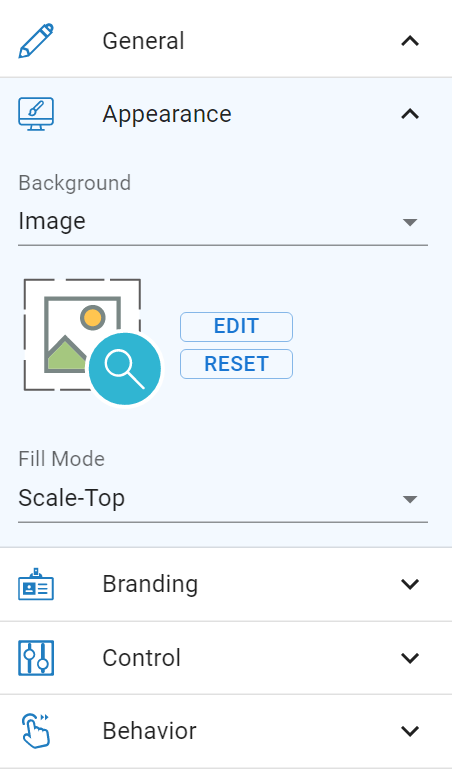Image resolution: width=452 pixels, height=777 pixels.
Task: Click the Control sliders icon
Action: (36, 658)
